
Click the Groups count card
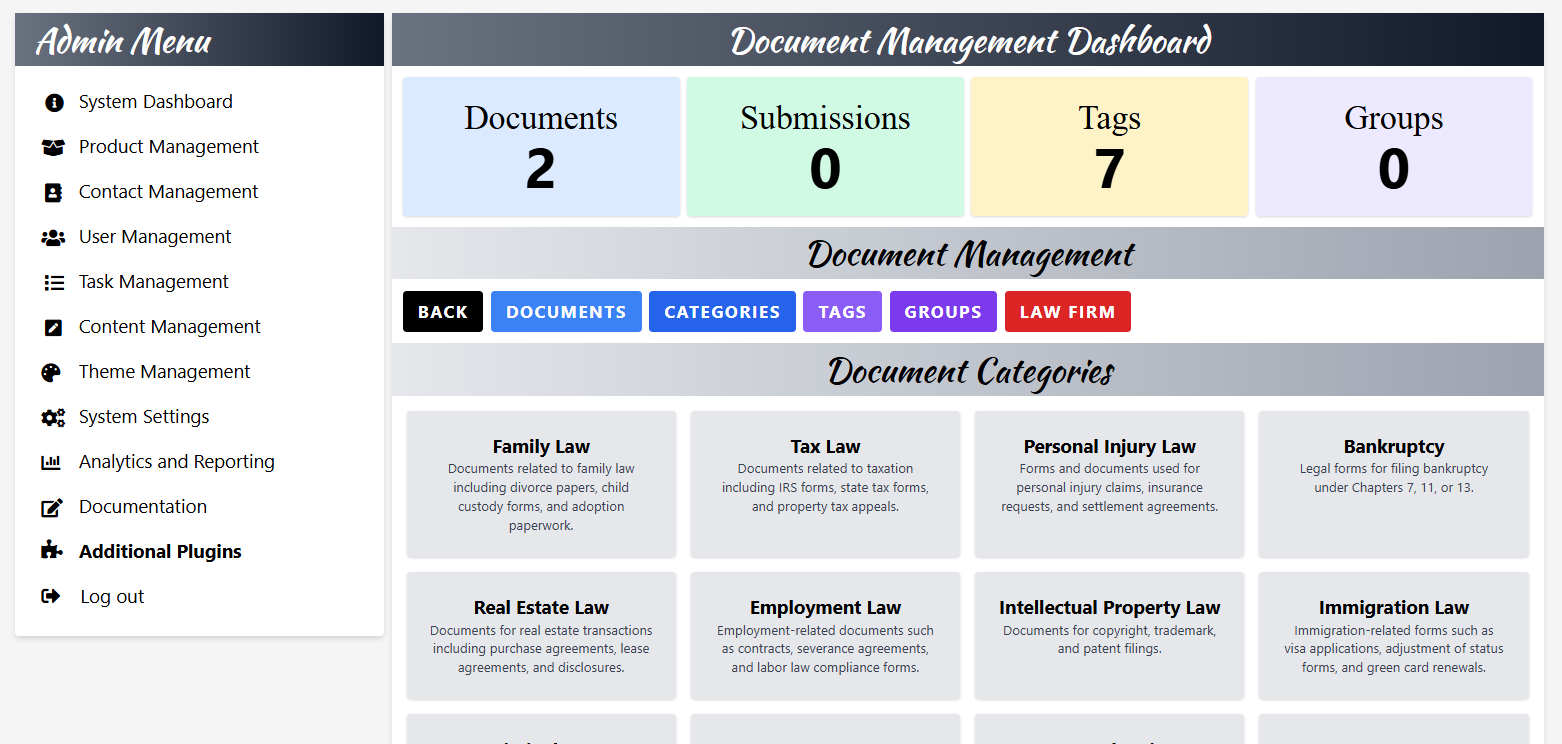tap(1394, 147)
